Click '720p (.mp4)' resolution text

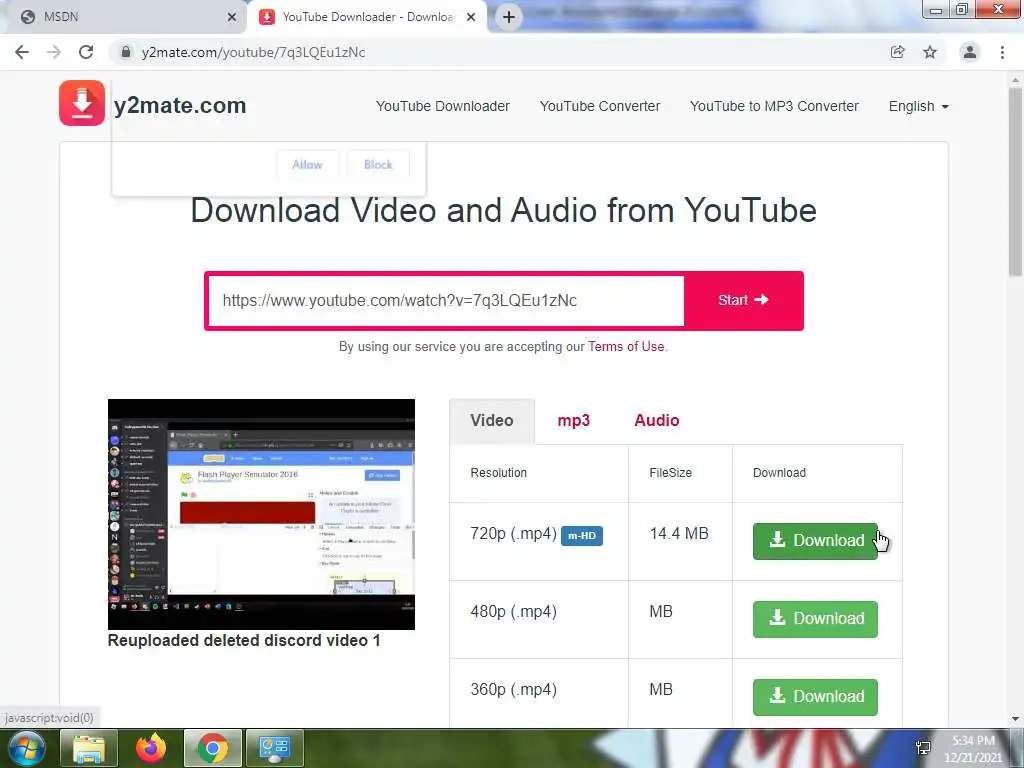(x=513, y=534)
